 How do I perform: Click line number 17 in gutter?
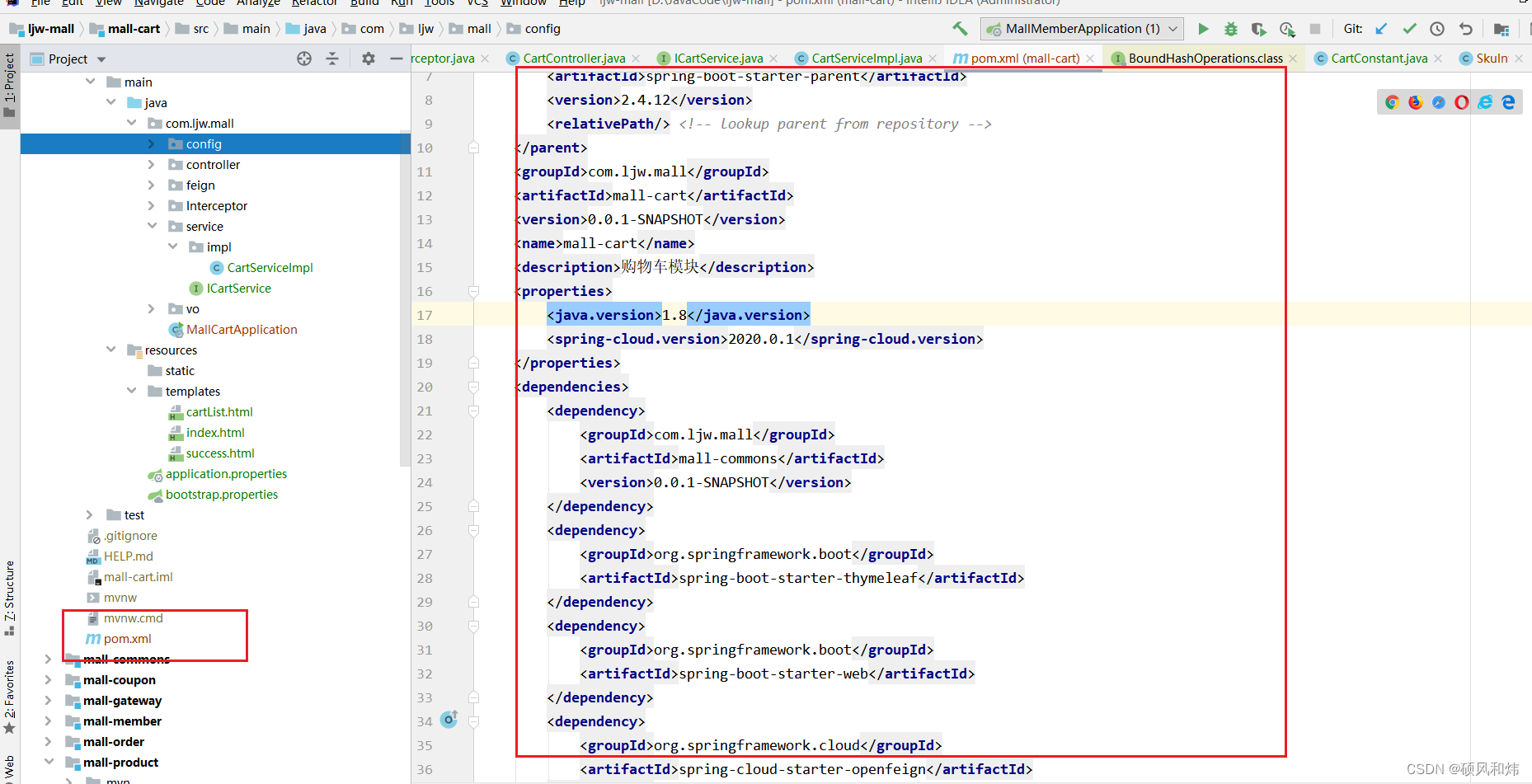[425, 315]
